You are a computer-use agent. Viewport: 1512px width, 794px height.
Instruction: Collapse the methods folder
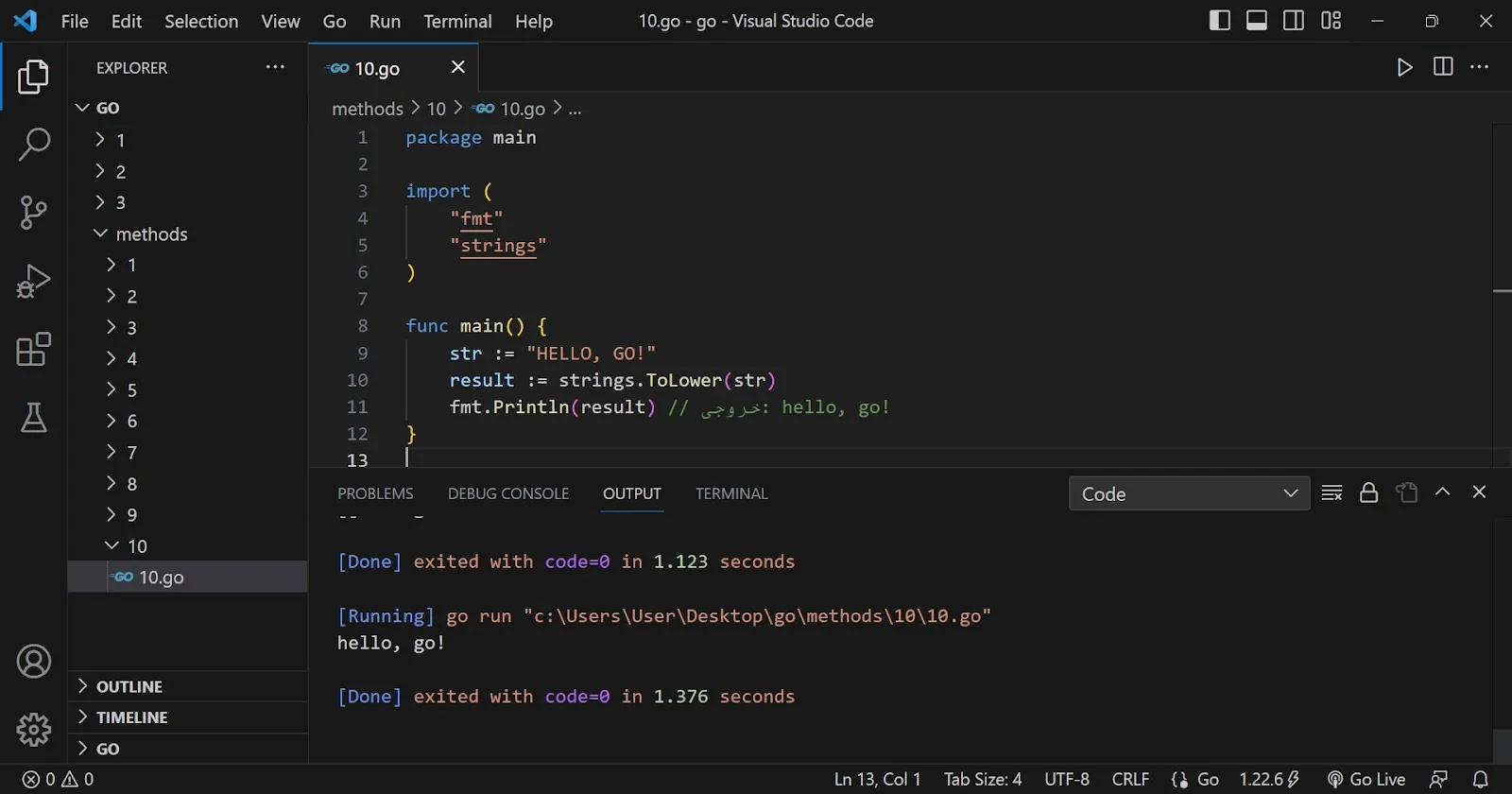tap(188, 233)
